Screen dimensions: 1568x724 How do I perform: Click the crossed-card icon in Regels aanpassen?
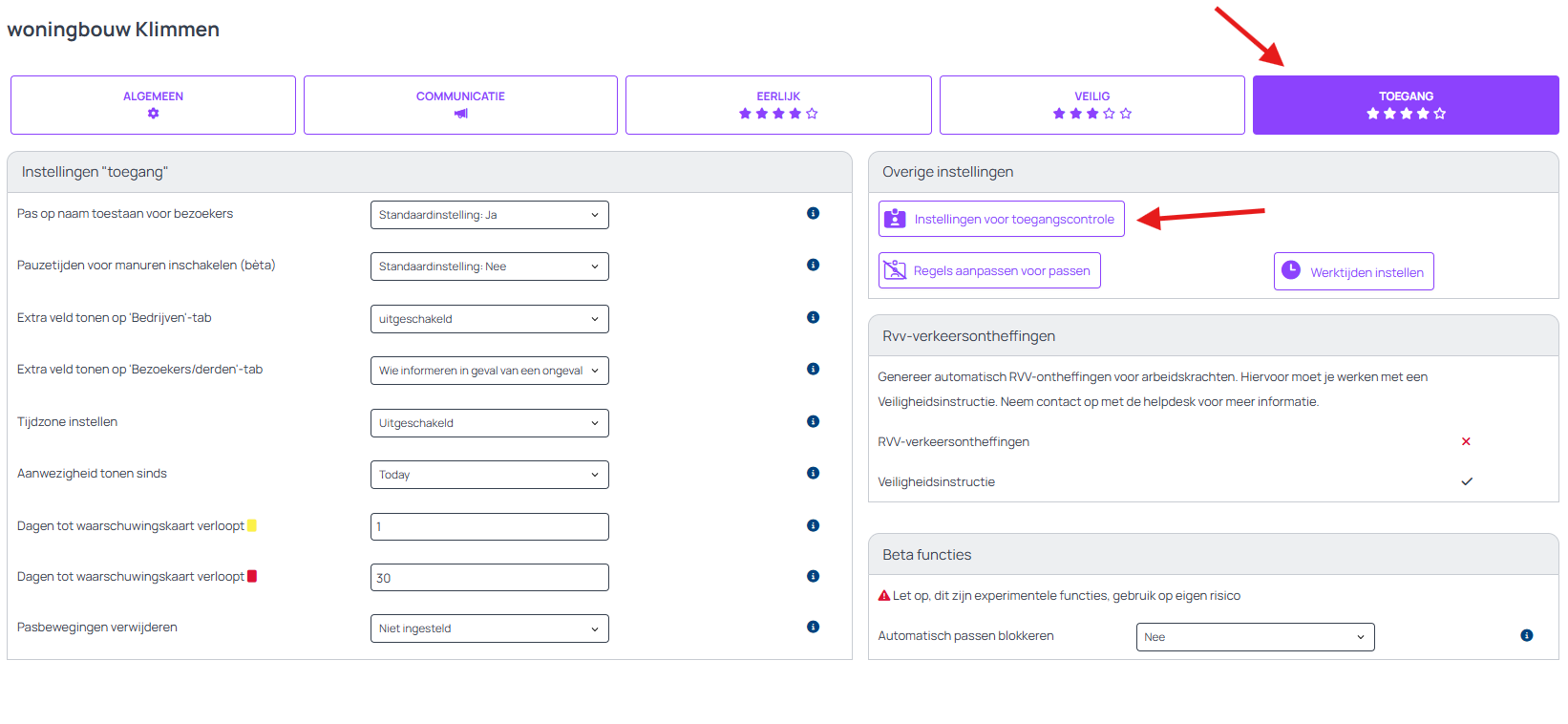895,270
